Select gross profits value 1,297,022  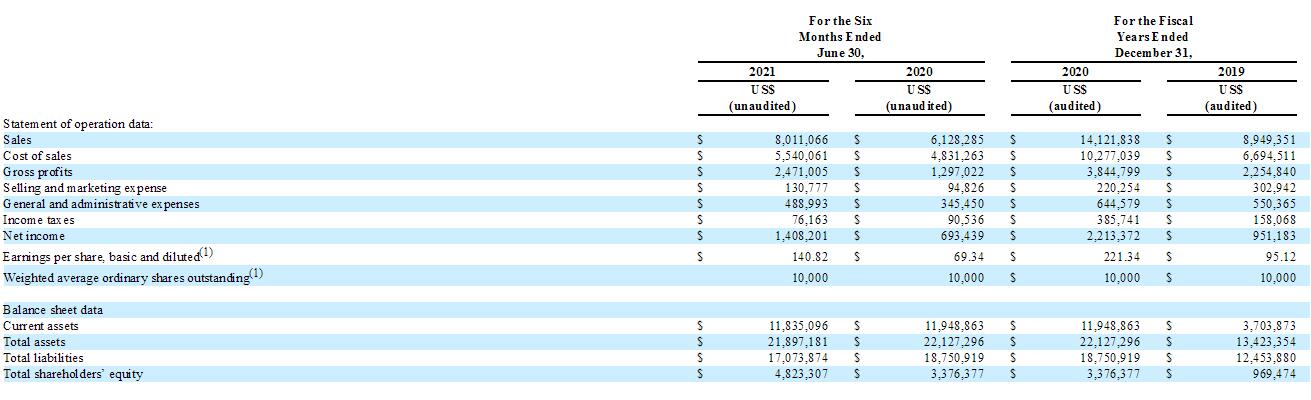(957, 172)
